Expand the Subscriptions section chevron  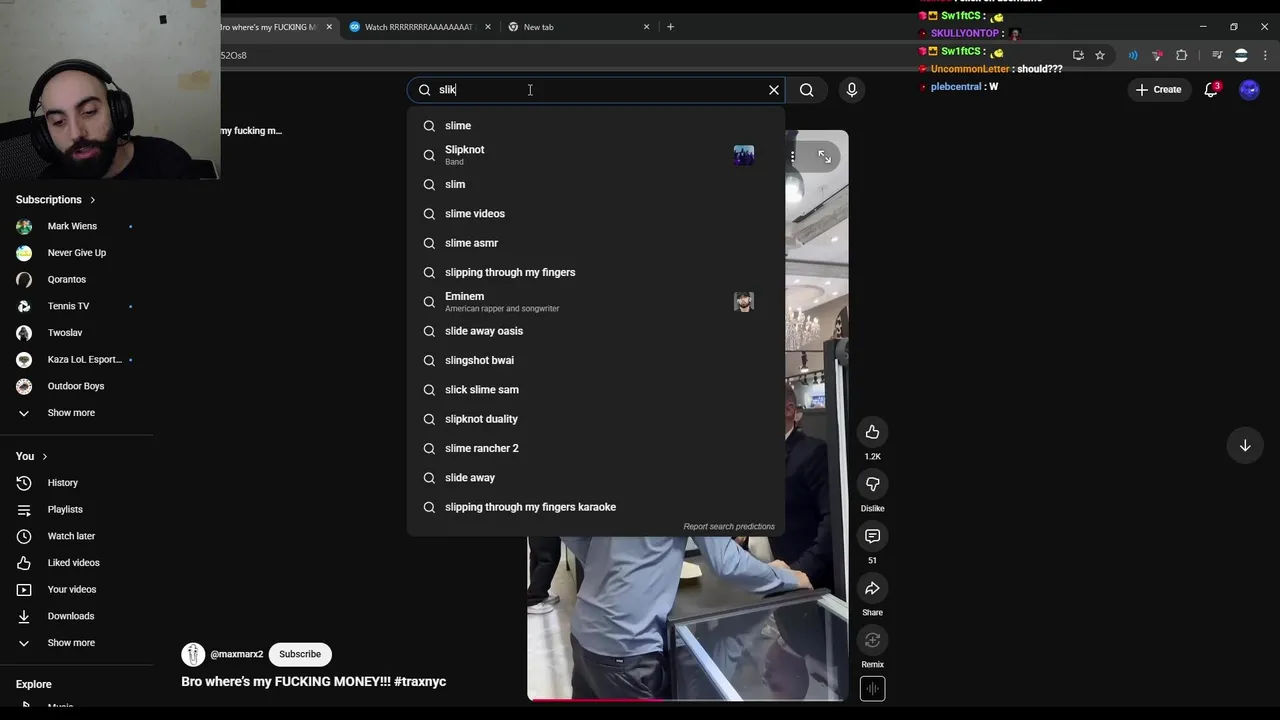click(93, 200)
